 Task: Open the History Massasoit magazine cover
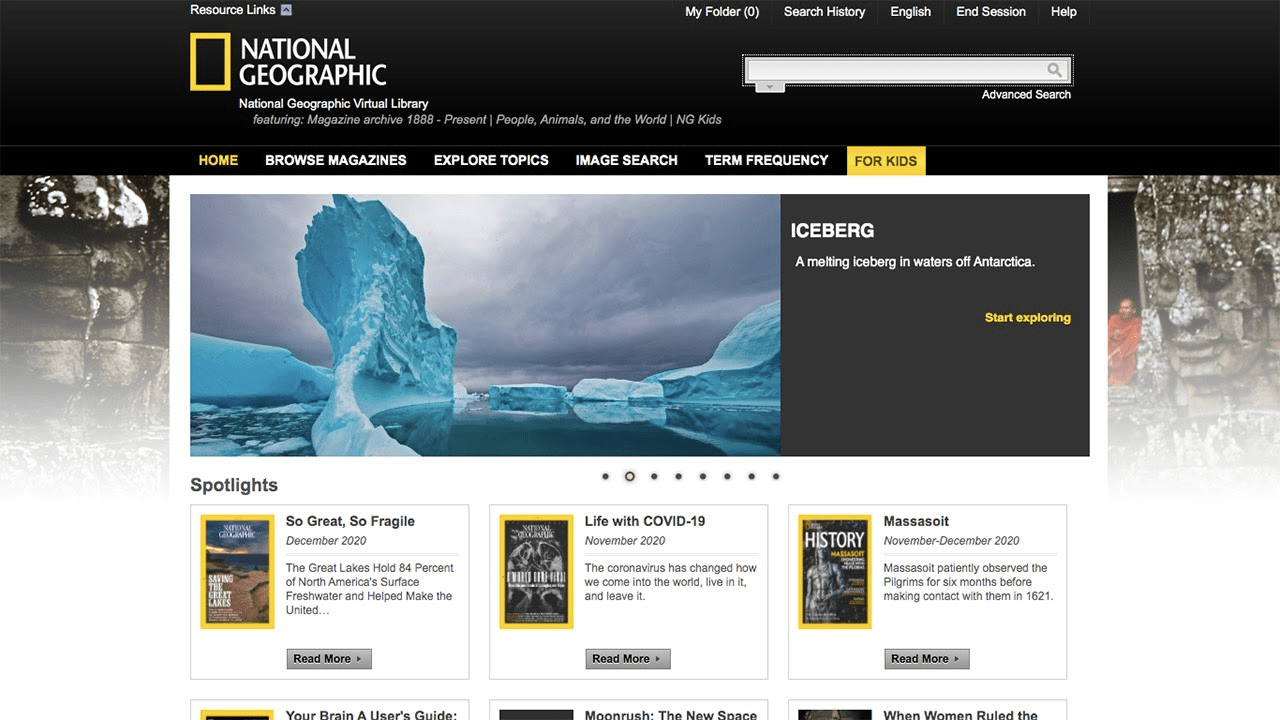[835, 572]
